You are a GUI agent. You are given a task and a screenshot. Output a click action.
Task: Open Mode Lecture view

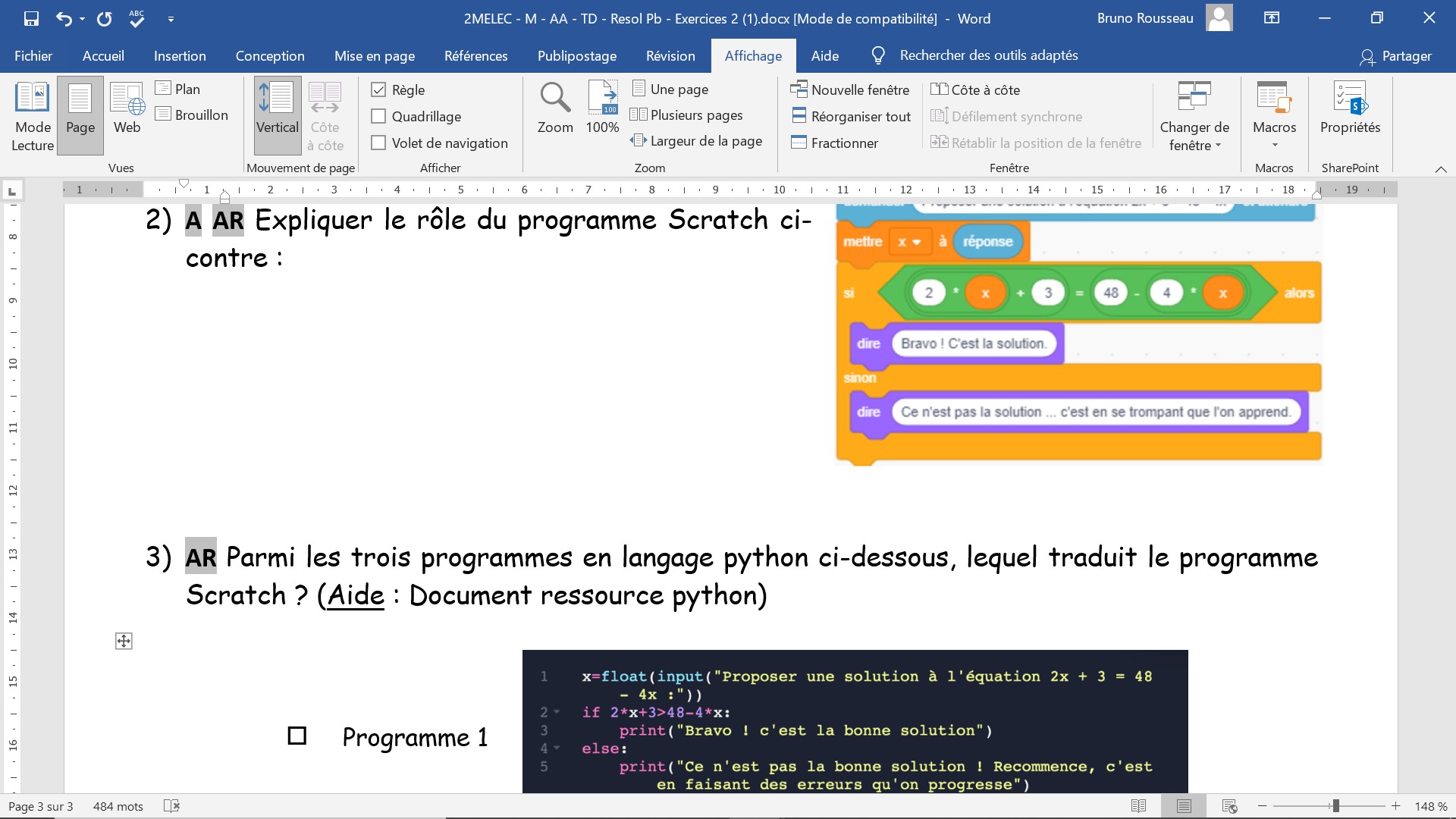pyautogui.click(x=33, y=116)
